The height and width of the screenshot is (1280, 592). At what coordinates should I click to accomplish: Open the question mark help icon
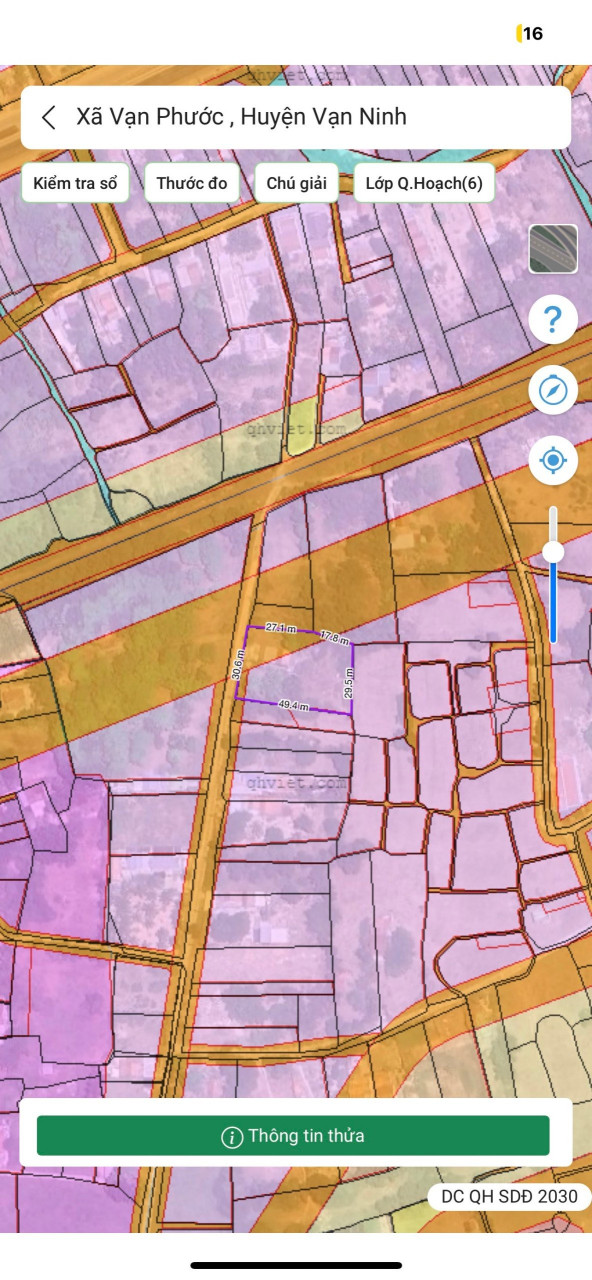pos(553,320)
